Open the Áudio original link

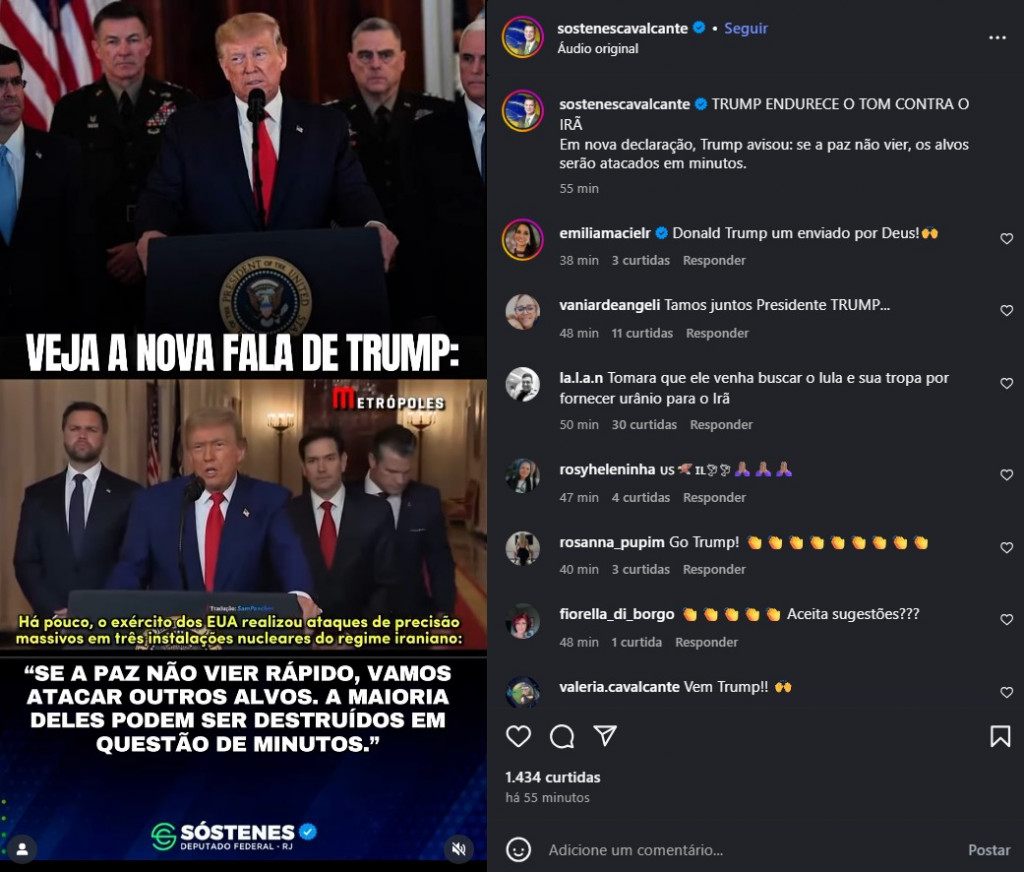click(598, 48)
